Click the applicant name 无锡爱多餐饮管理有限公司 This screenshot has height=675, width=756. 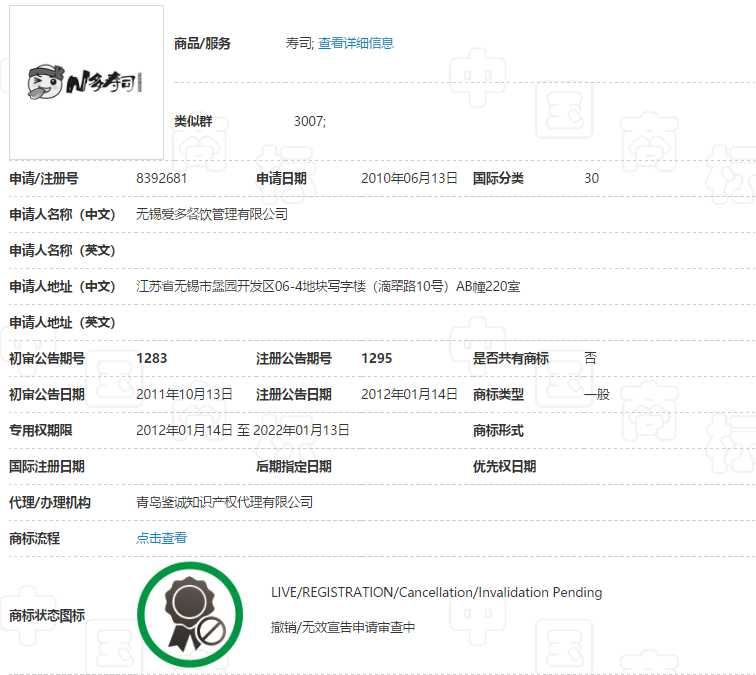click(212, 214)
